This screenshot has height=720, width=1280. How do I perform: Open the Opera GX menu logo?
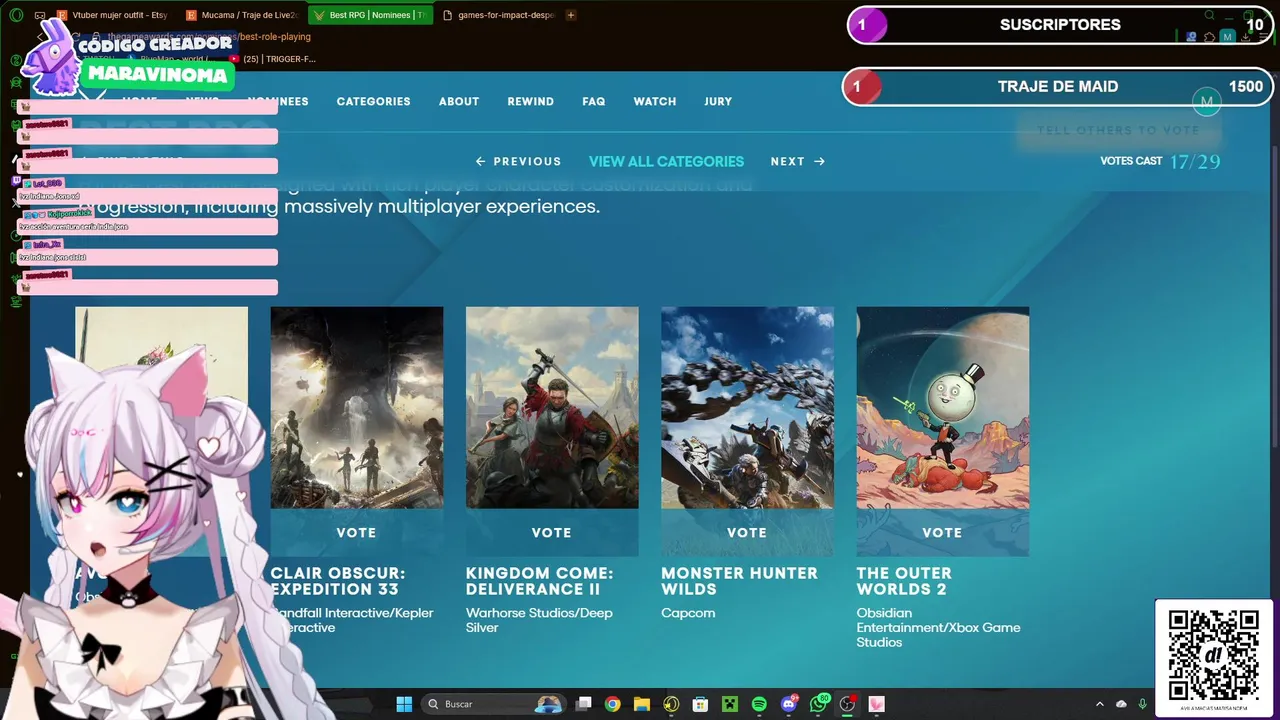pos(16,15)
